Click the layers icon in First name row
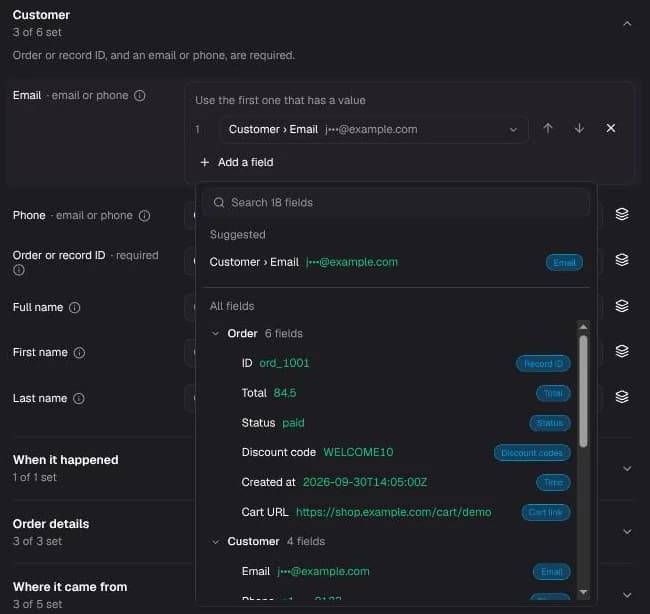This screenshot has width=650, height=614. [622, 351]
